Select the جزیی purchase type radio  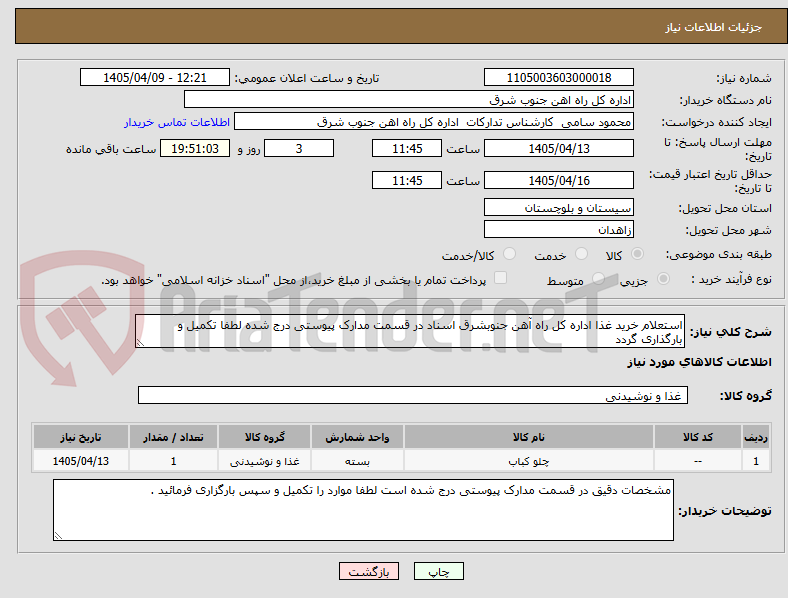pyautogui.click(x=663, y=278)
